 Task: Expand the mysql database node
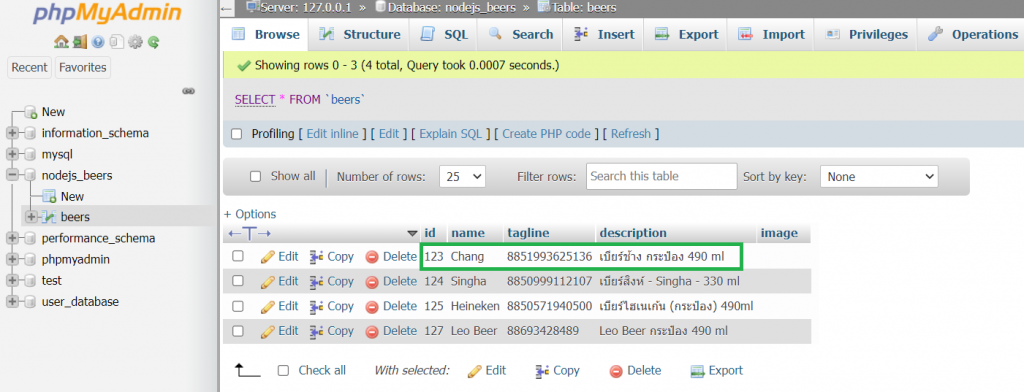(x=12, y=154)
